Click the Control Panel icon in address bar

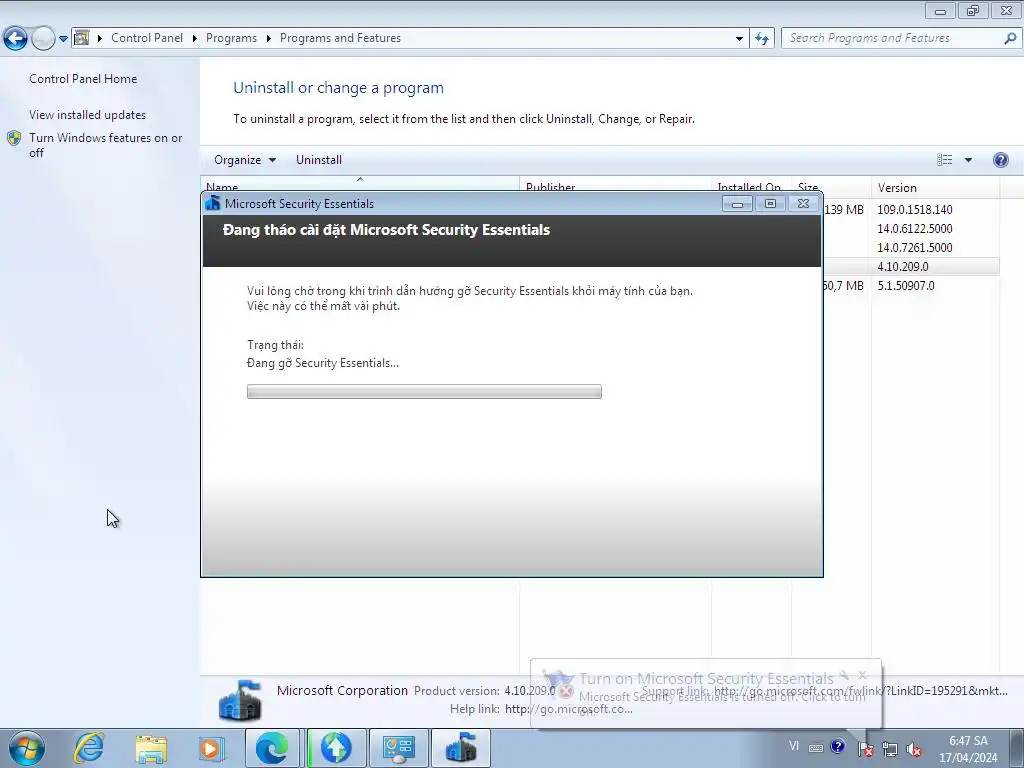(81, 38)
